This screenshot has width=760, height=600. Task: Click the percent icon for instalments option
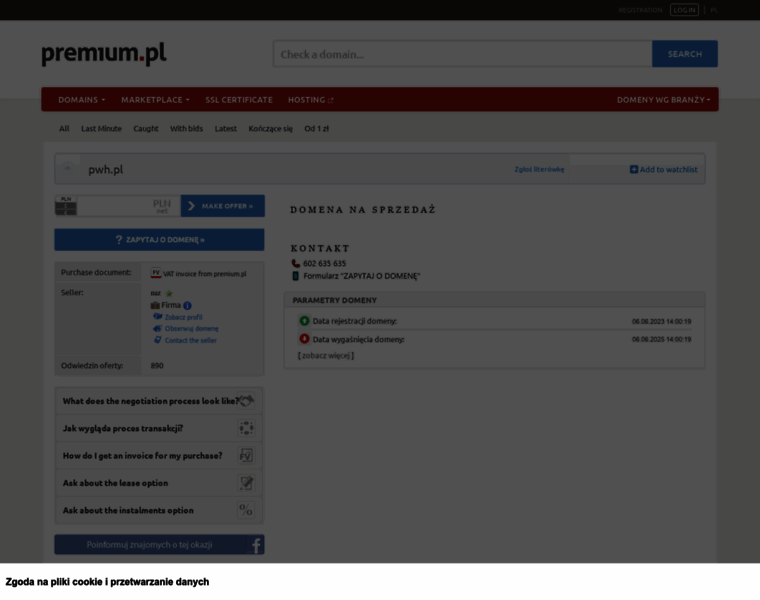[x=246, y=510]
